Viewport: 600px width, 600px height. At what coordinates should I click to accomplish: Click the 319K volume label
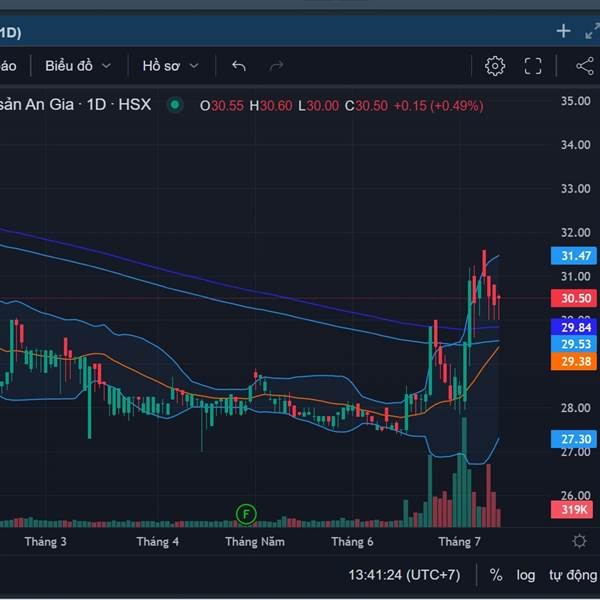click(x=574, y=509)
